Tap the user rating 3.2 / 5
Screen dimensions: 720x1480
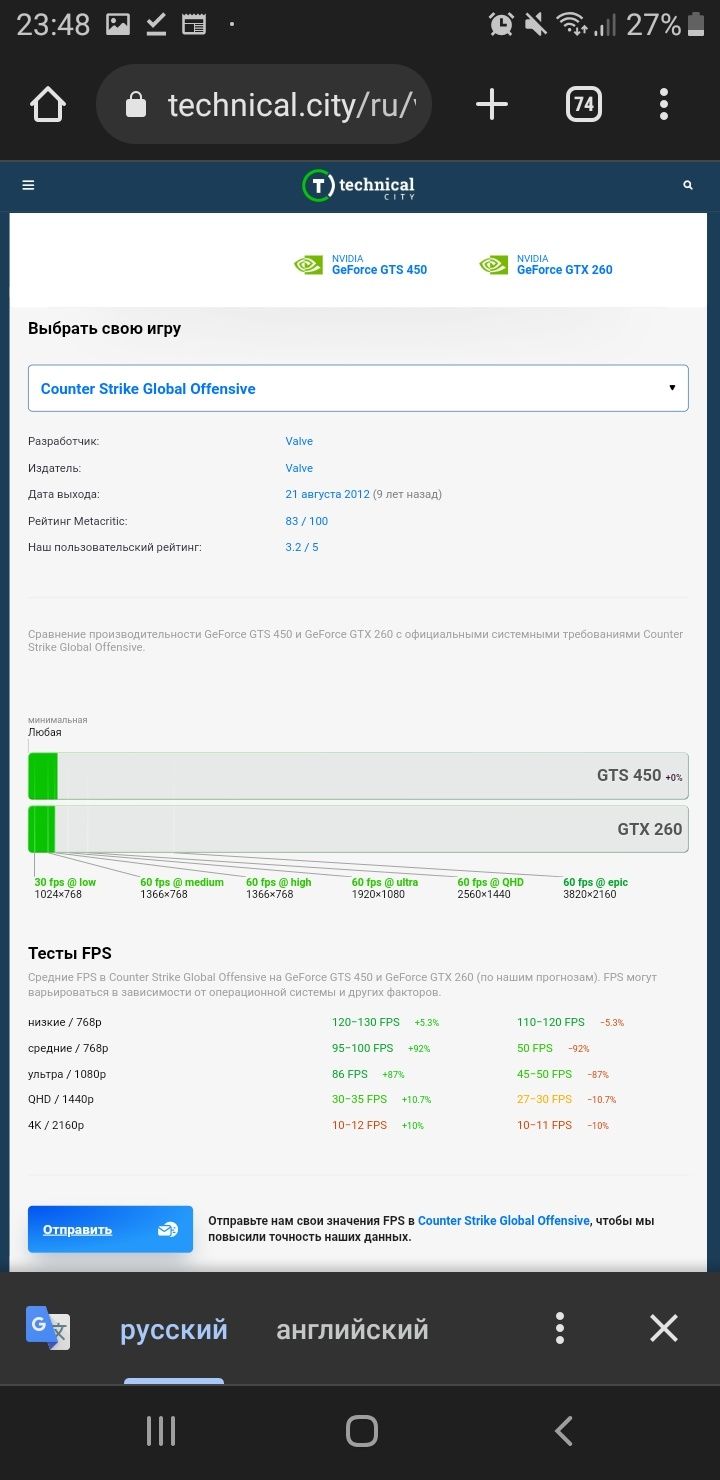(x=302, y=547)
